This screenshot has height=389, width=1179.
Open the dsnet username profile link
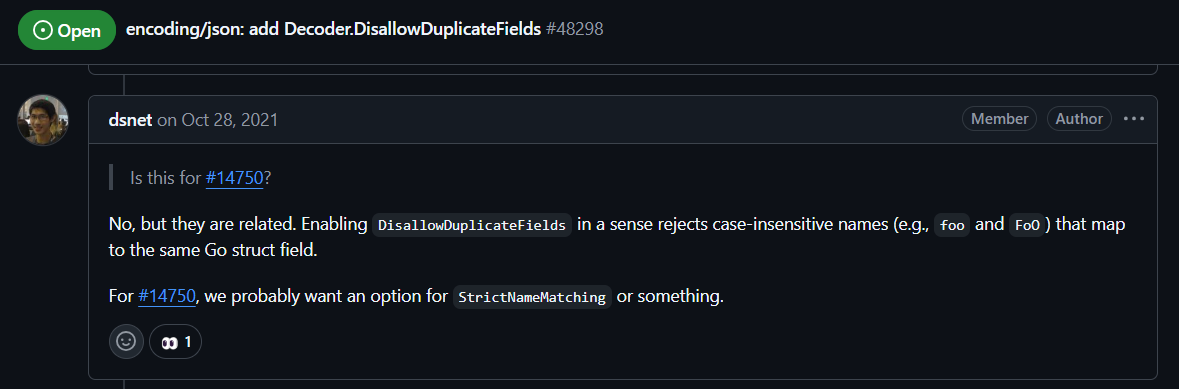(131, 119)
